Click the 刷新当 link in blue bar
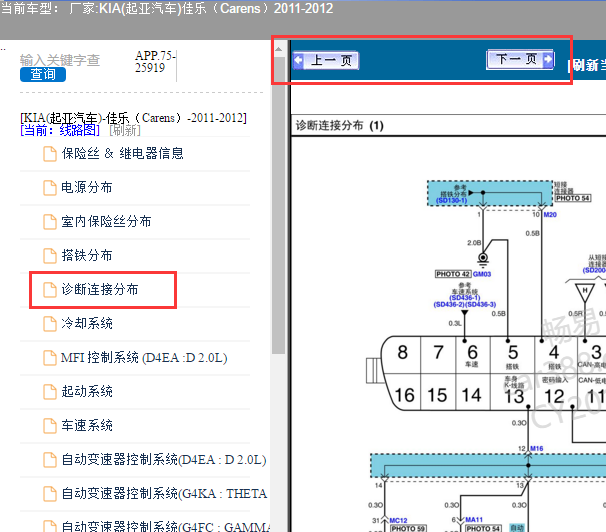This screenshot has width=606, height=532. pyautogui.click(x=589, y=65)
